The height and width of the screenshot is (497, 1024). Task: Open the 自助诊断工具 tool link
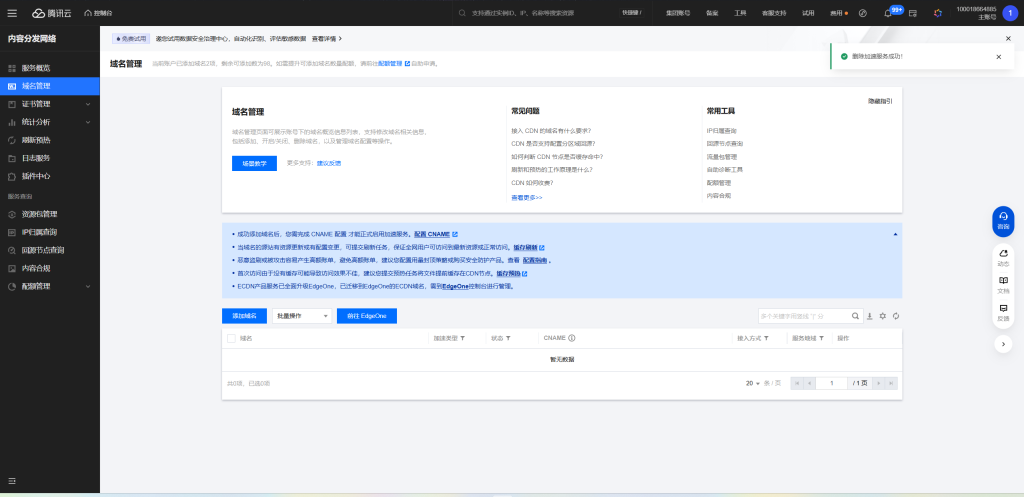click(724, 170)
